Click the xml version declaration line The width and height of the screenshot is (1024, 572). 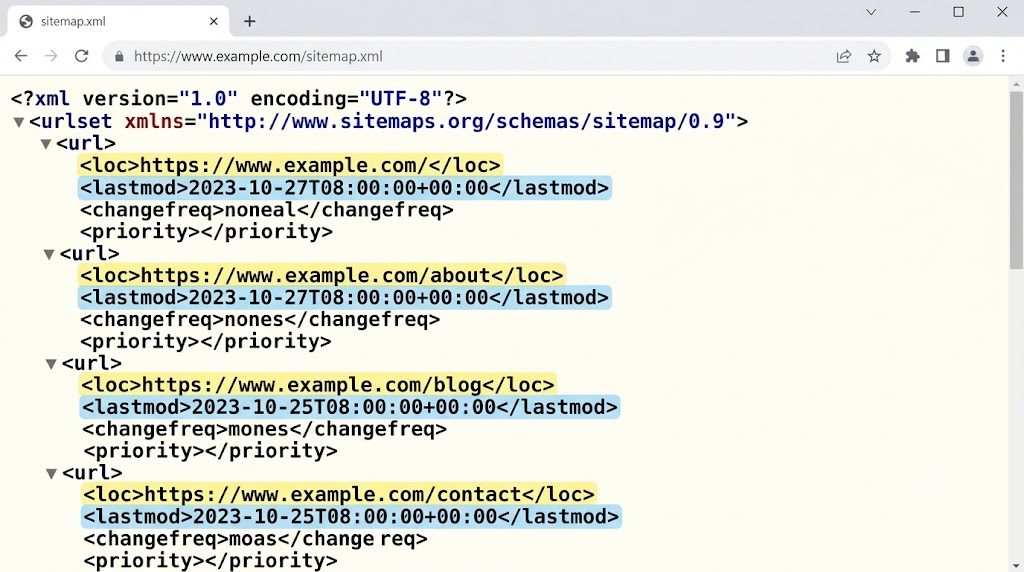click(x=238, y=99)
